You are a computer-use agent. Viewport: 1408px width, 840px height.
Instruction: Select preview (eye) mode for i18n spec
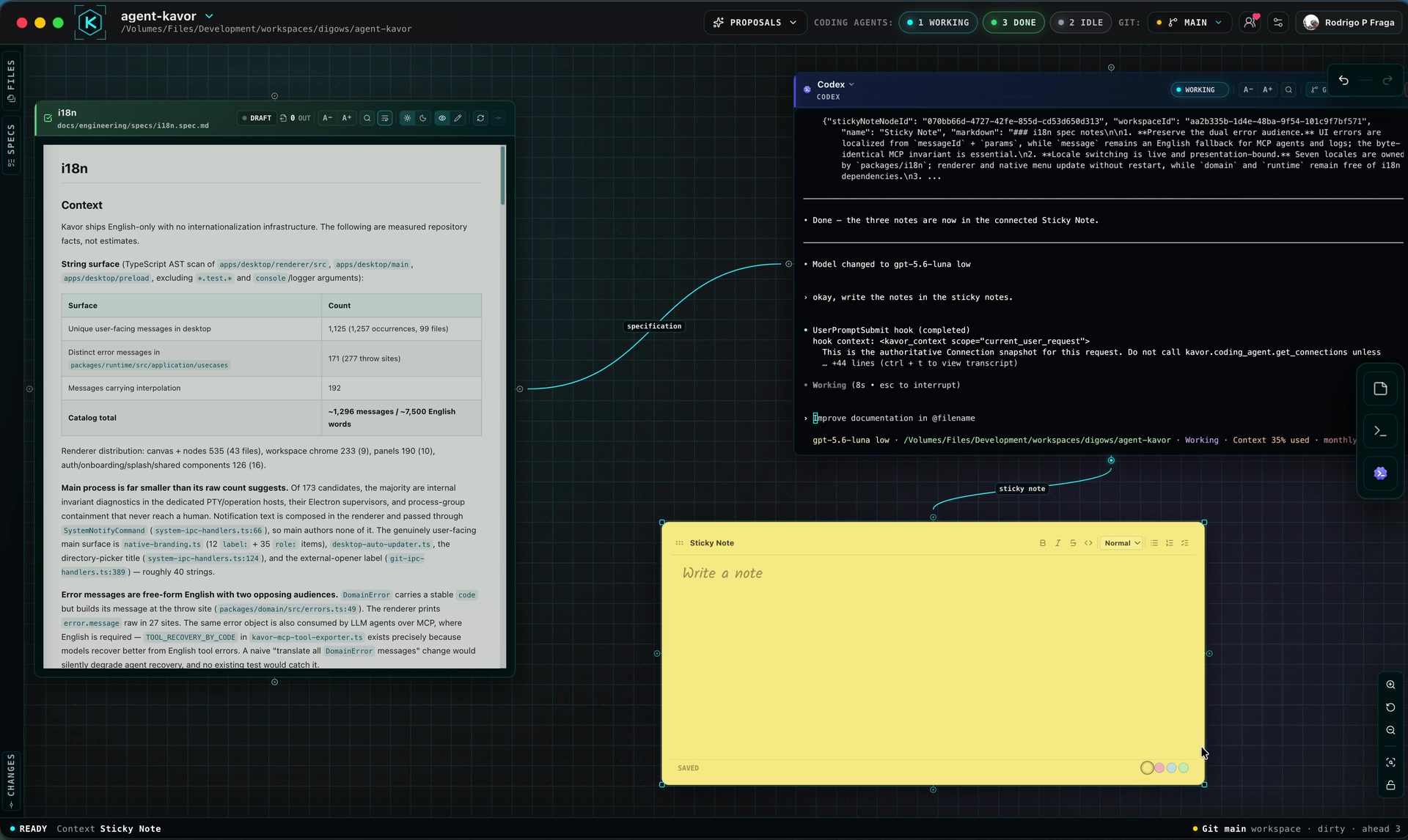coord(442,118)
